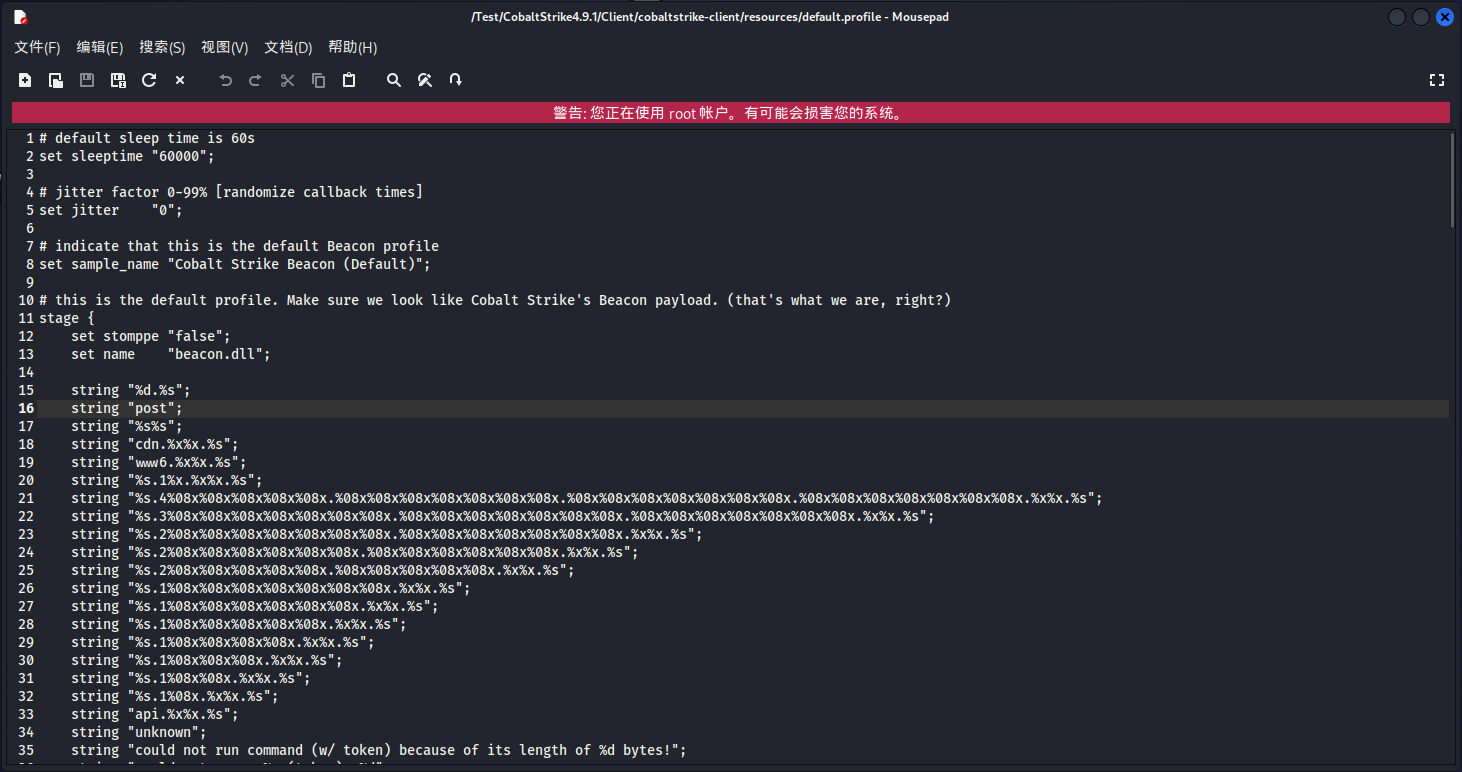
Task: Open the 帮助(H) menu
Action: [352, 47]
